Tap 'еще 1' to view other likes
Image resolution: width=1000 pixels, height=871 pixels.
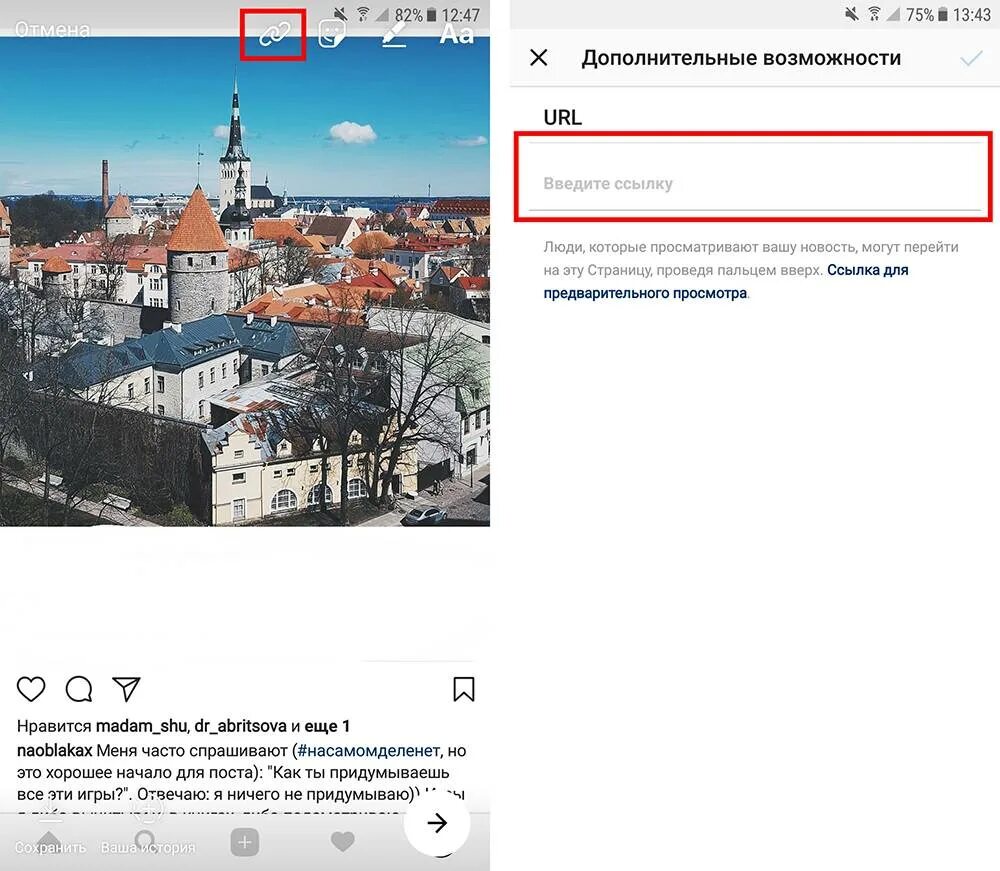pyautogui.click(x=327, y=726)
